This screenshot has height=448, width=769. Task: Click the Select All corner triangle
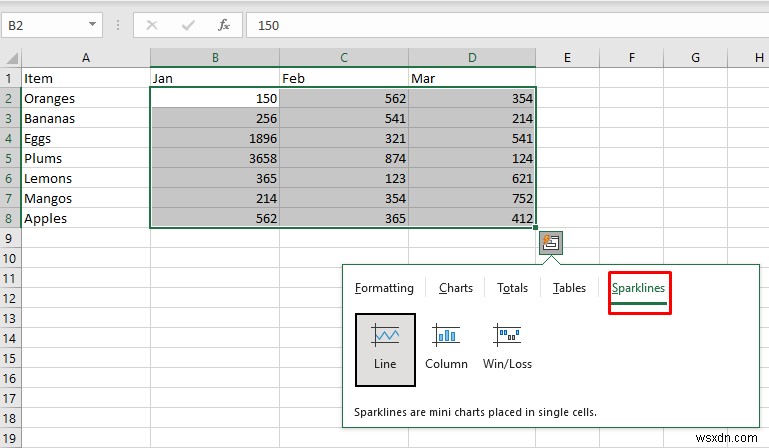point(12,58)
